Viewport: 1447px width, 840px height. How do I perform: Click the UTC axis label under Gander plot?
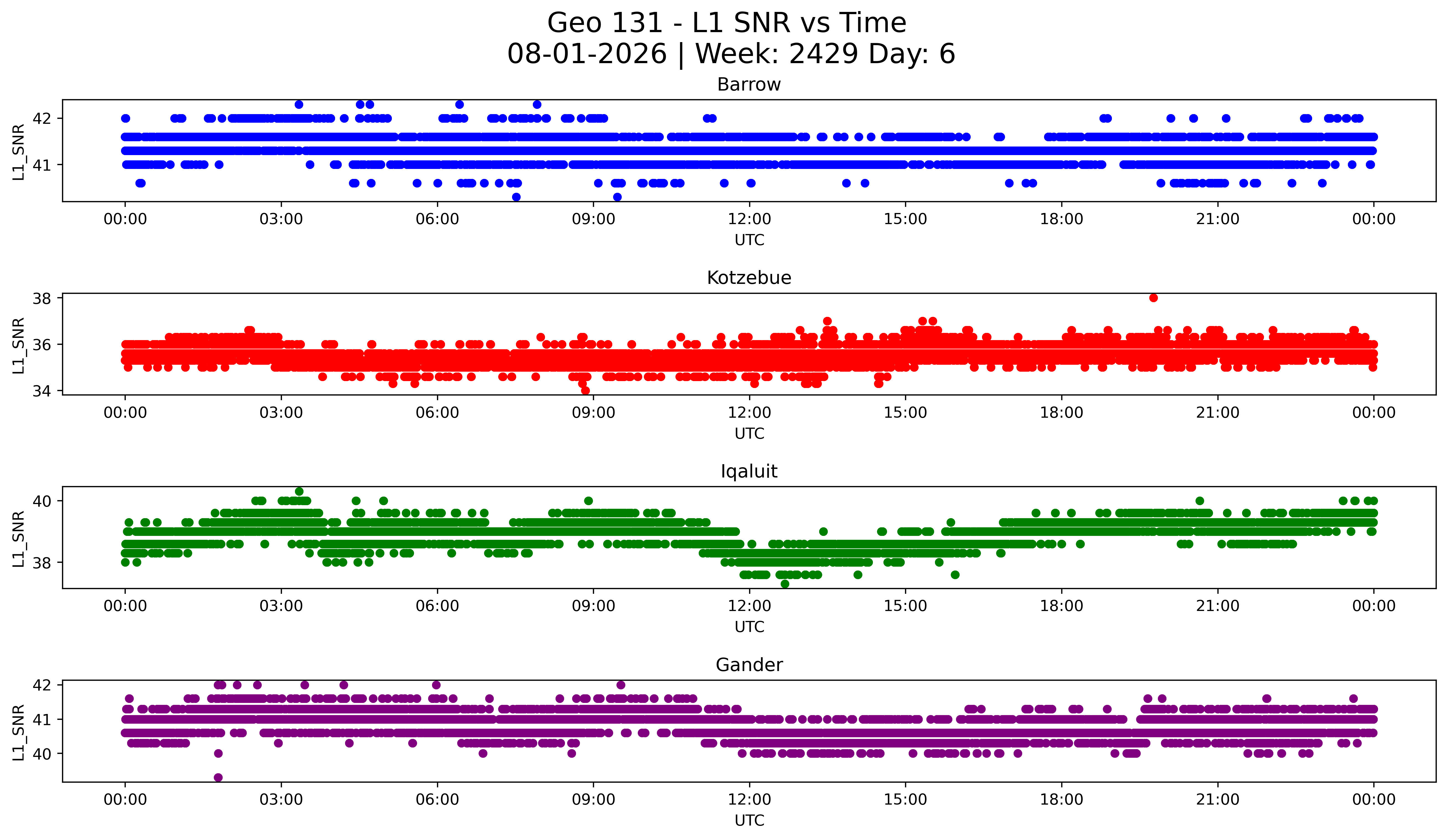(749, 821)
